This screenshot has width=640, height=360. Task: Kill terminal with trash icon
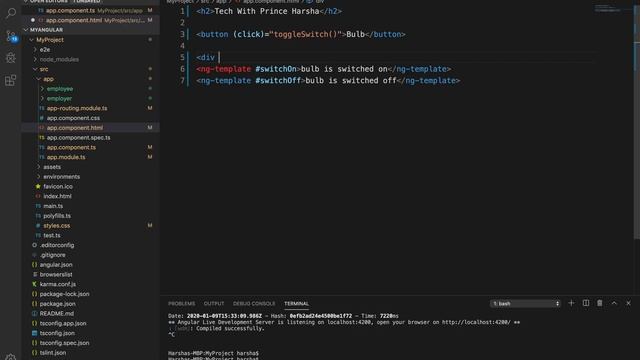(600, 303)
